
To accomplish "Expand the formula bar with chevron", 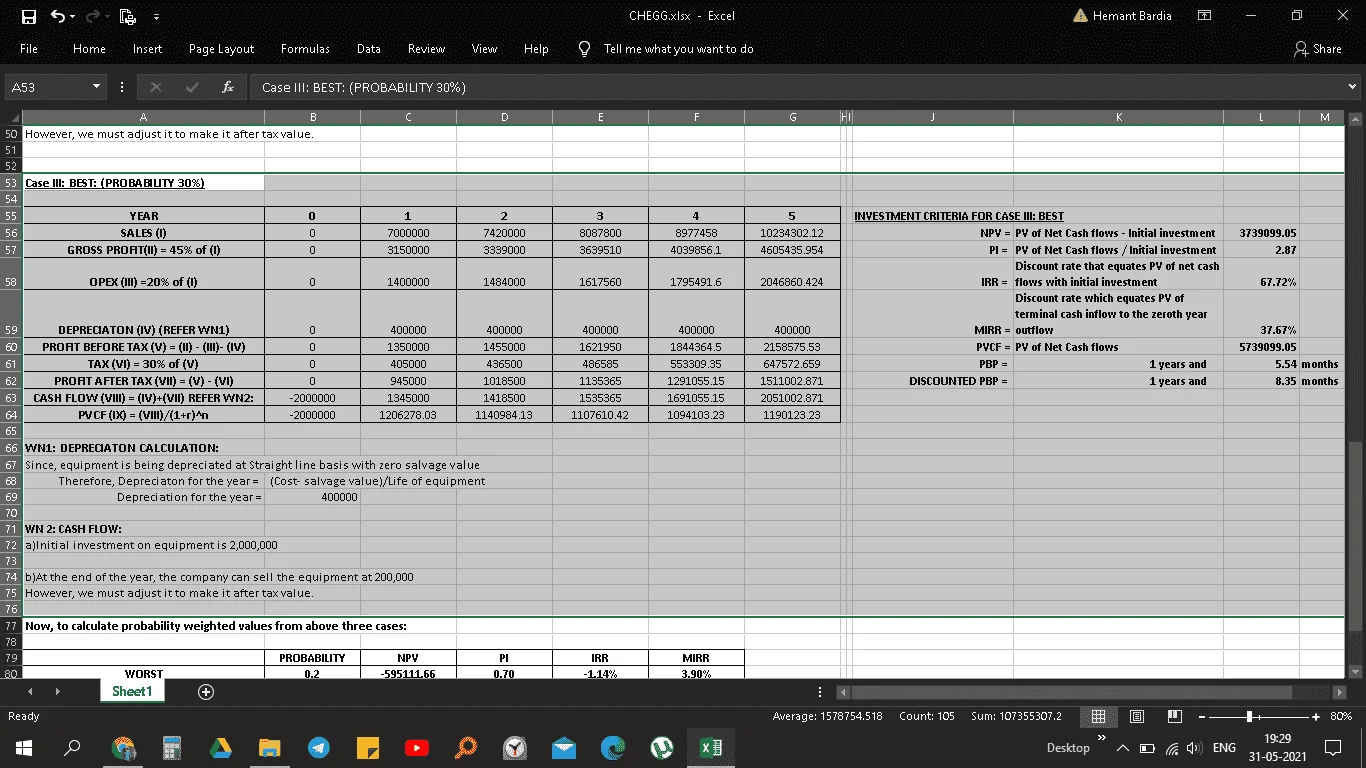I will coord(1353,87).
